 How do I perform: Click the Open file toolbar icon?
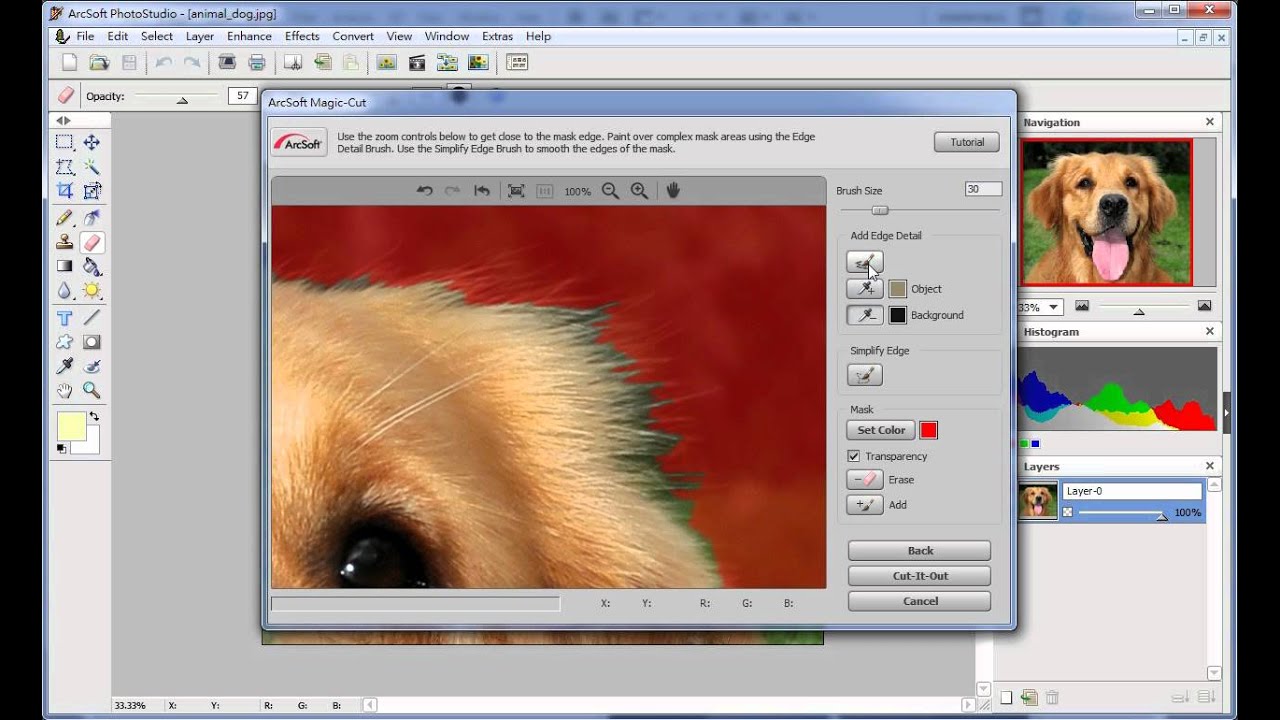click(98, 62)
